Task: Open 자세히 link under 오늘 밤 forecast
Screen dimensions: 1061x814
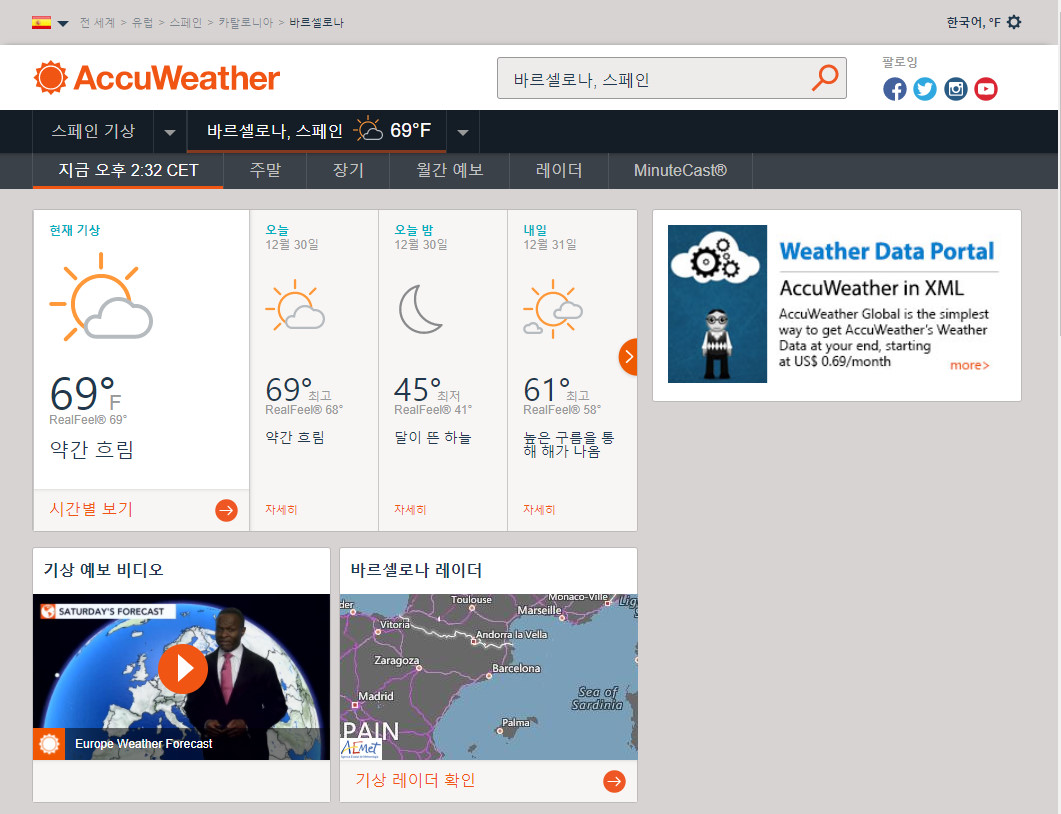Action: click(410, 510)
